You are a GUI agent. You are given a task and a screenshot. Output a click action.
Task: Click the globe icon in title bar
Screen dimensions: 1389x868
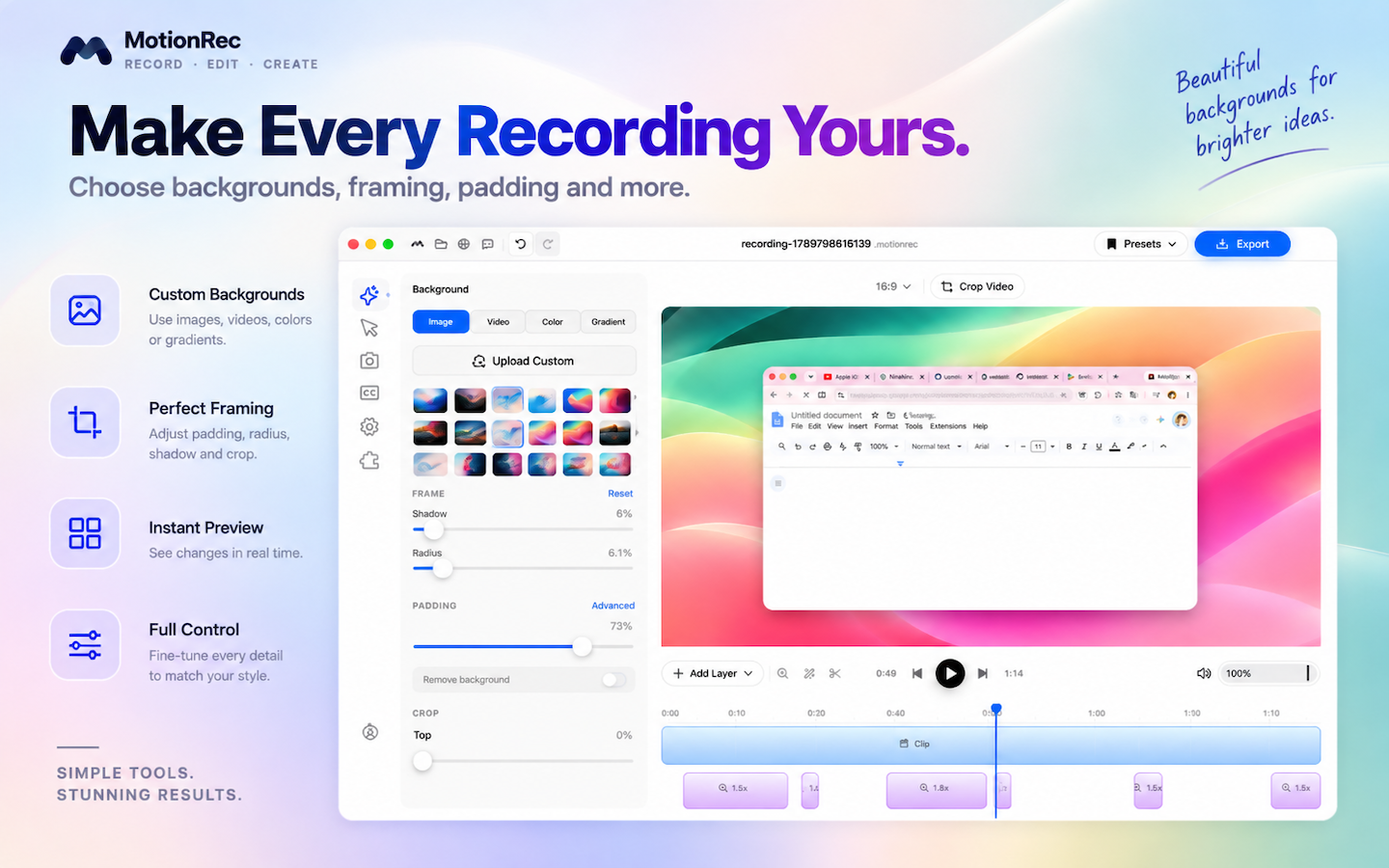point(464,244)
